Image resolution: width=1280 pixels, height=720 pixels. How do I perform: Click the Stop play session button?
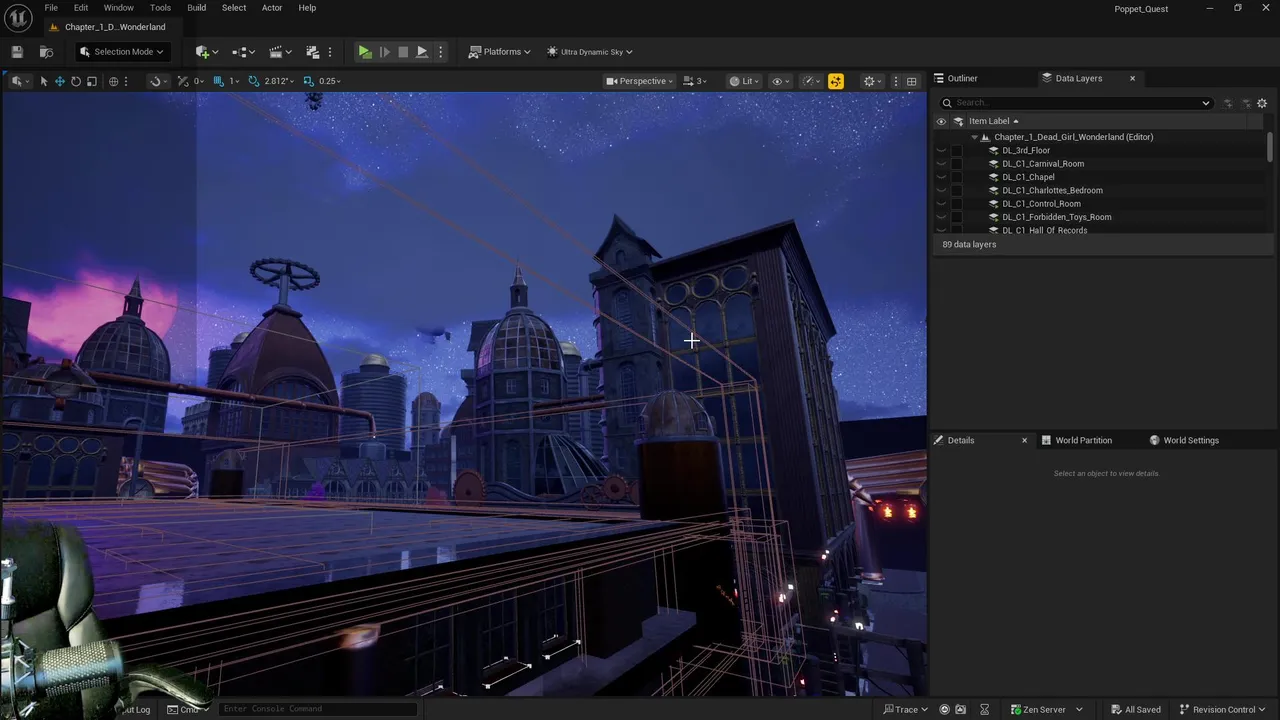(403, 52)
